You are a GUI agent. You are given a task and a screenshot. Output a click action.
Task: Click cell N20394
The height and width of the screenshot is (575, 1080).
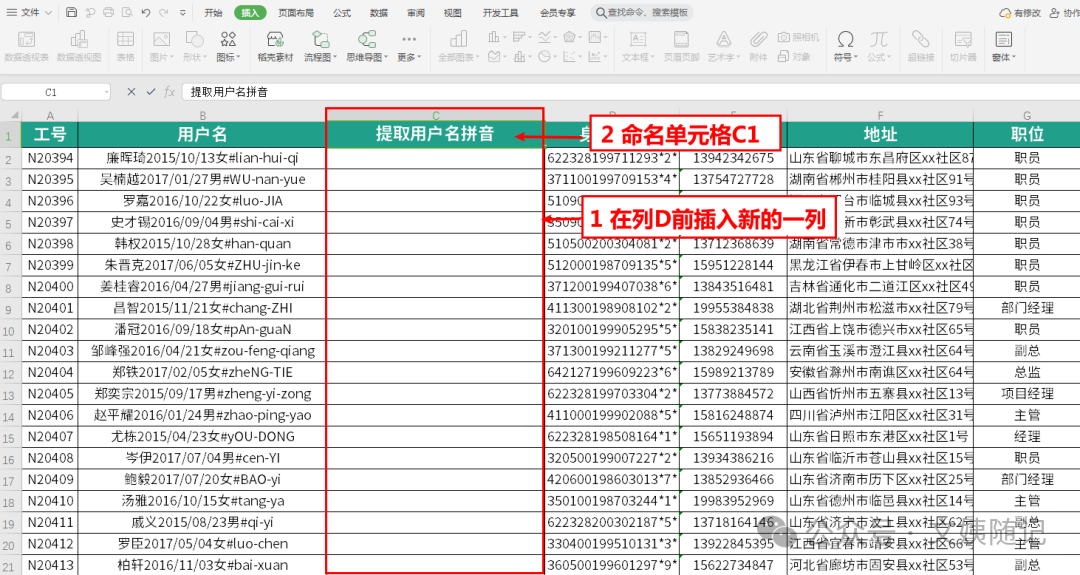(50, 158)
